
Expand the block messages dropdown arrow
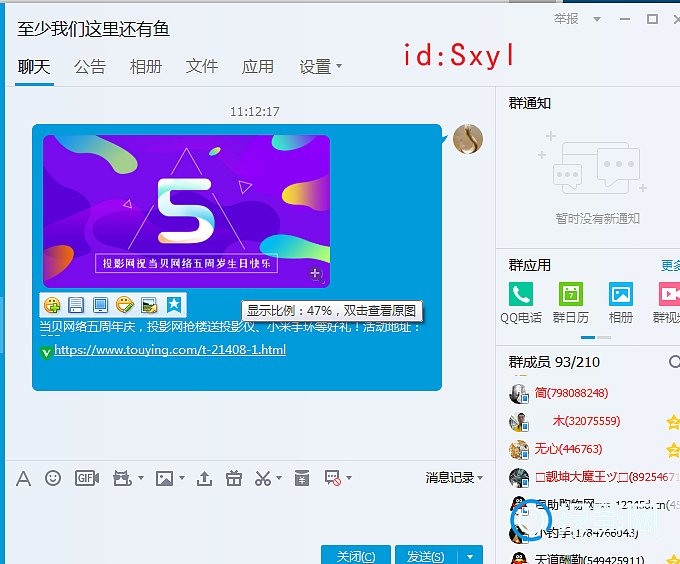pos(349,478)
